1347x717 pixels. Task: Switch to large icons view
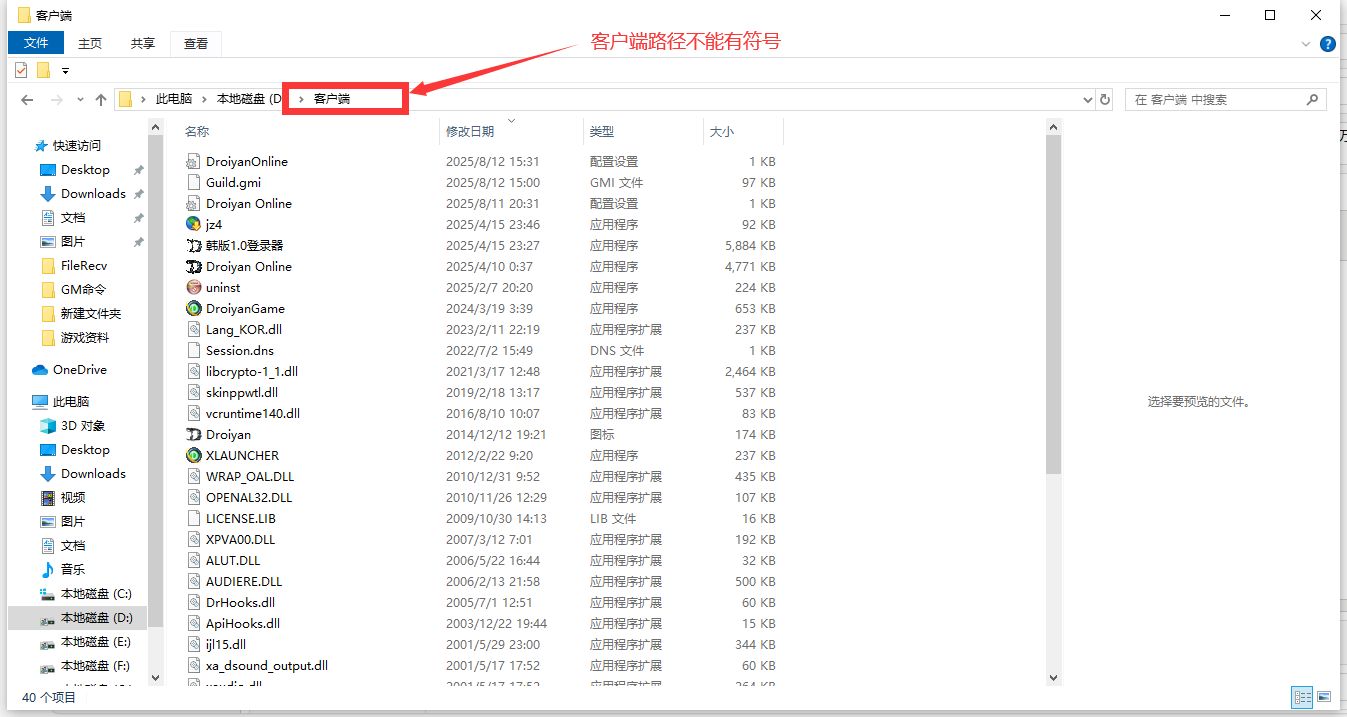tap(1324, 696)
